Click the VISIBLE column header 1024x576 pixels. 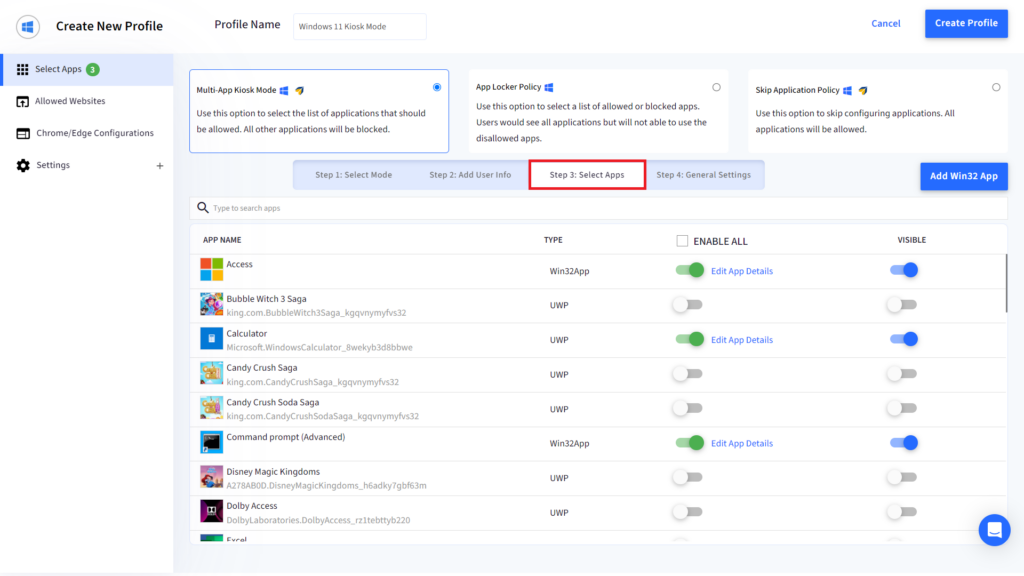coord(912,240)
